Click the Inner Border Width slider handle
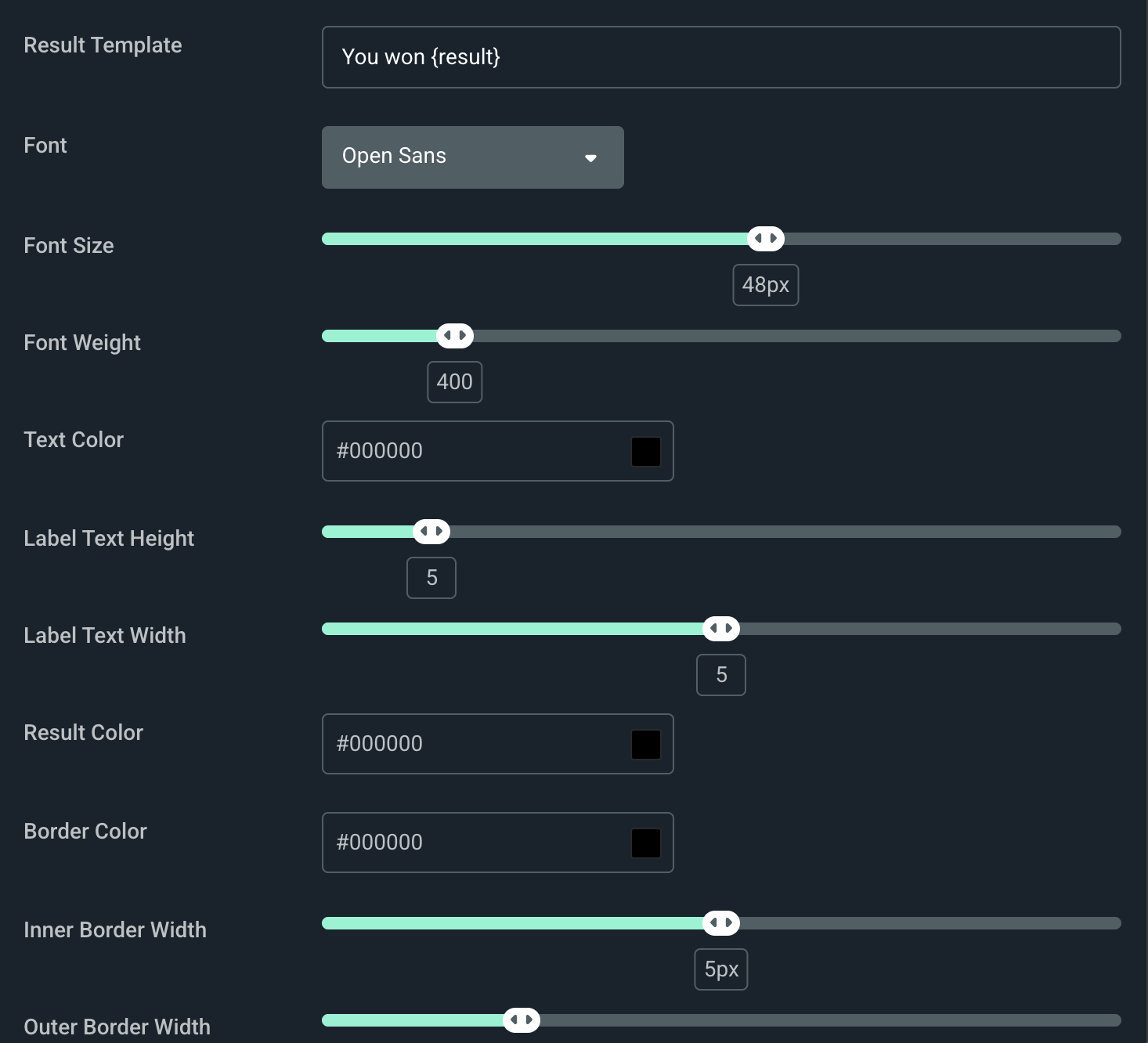This screenshot has height=1043, width=1148. (720, 922)
